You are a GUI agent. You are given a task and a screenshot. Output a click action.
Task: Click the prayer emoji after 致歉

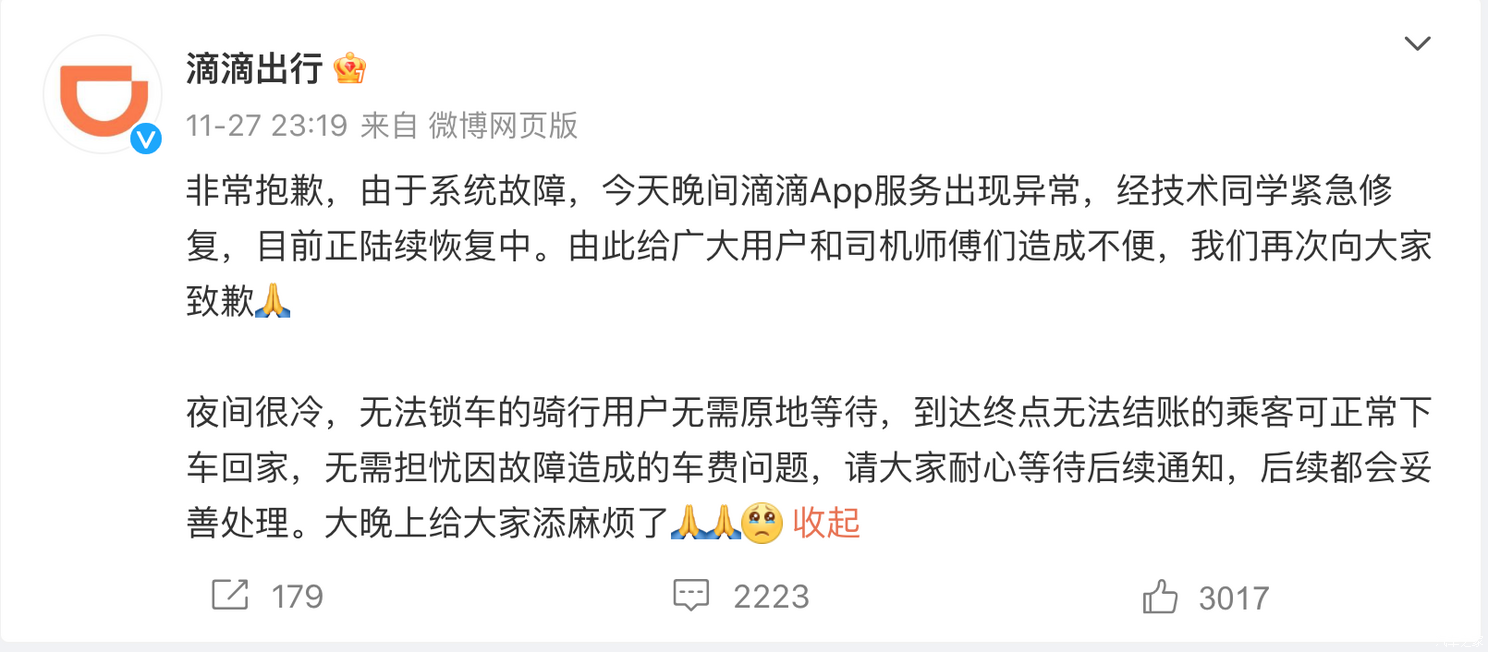[273, 300]
